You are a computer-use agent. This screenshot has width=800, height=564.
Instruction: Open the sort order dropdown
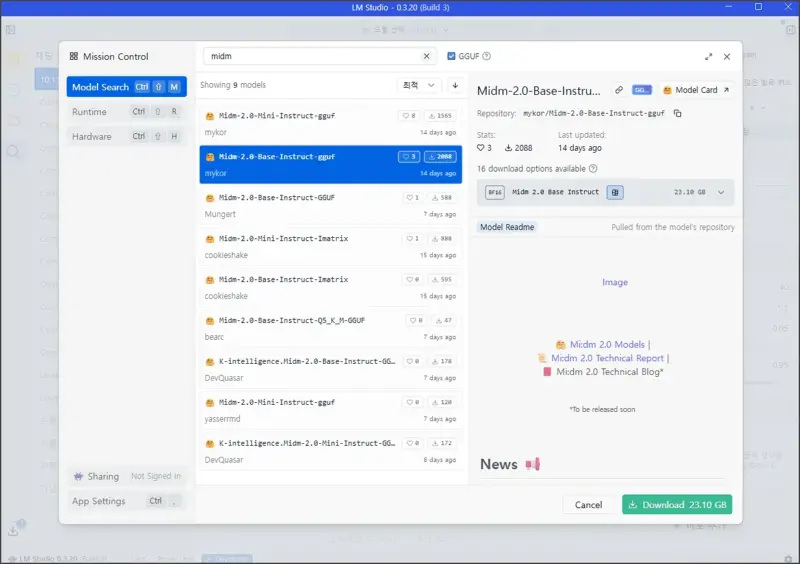[x=418, y=85]
